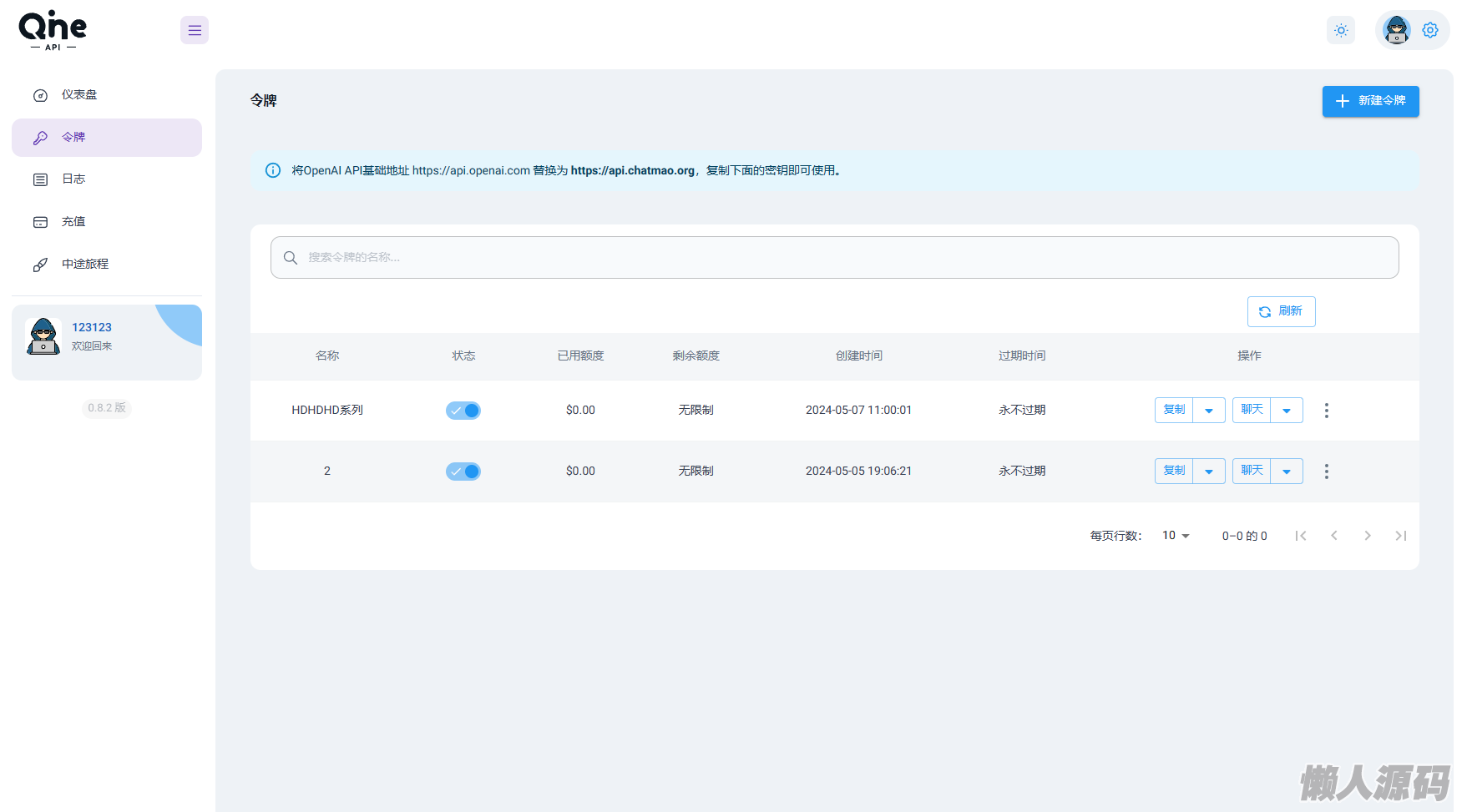Disable the HDHDHD系列 token status switch
The width and height of the screenshot is (1467, 812).
tap(463, 411)
